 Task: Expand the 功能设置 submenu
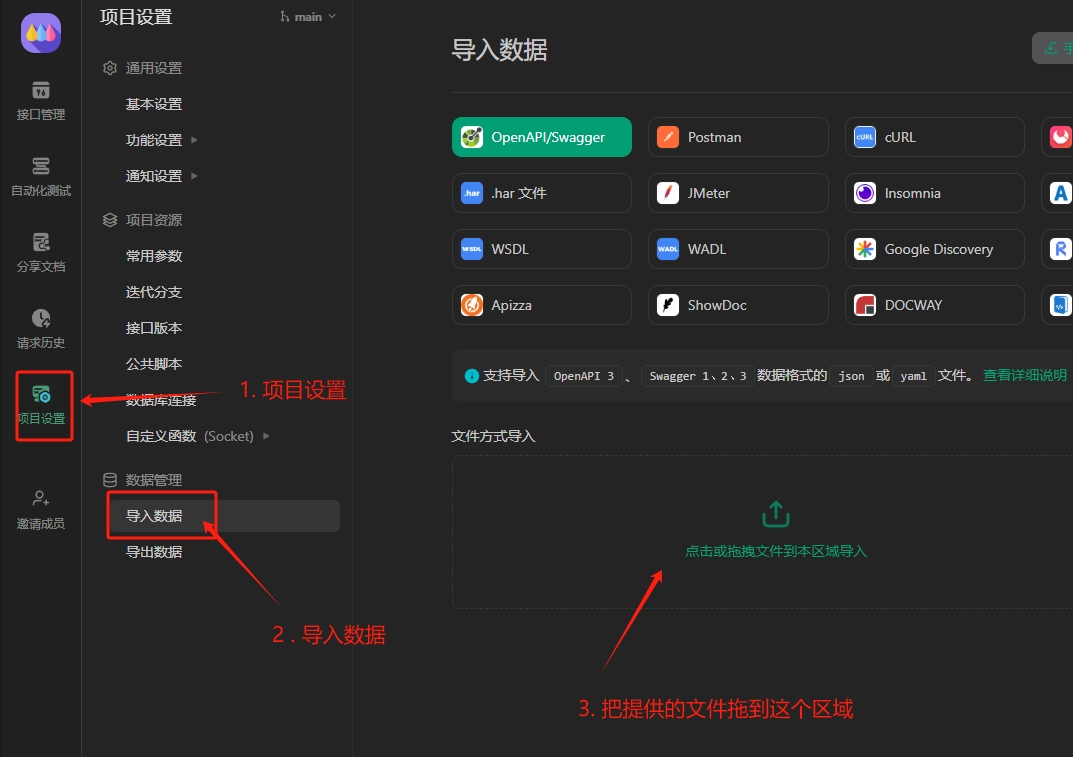tap(151, 139)
